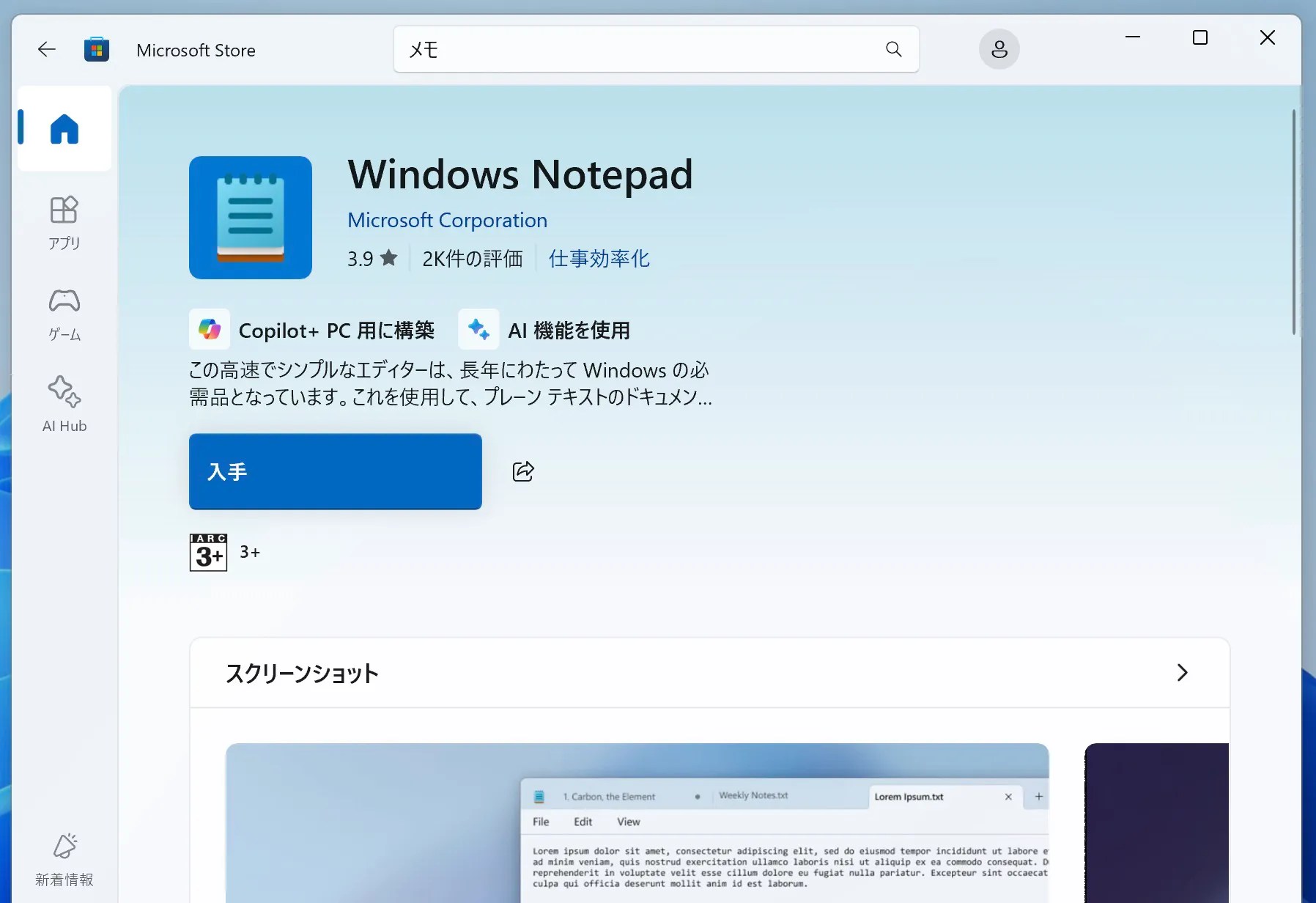Go back using the back arrow
1316x903 pixels.
pyautogui.click(x=46, y=48)
